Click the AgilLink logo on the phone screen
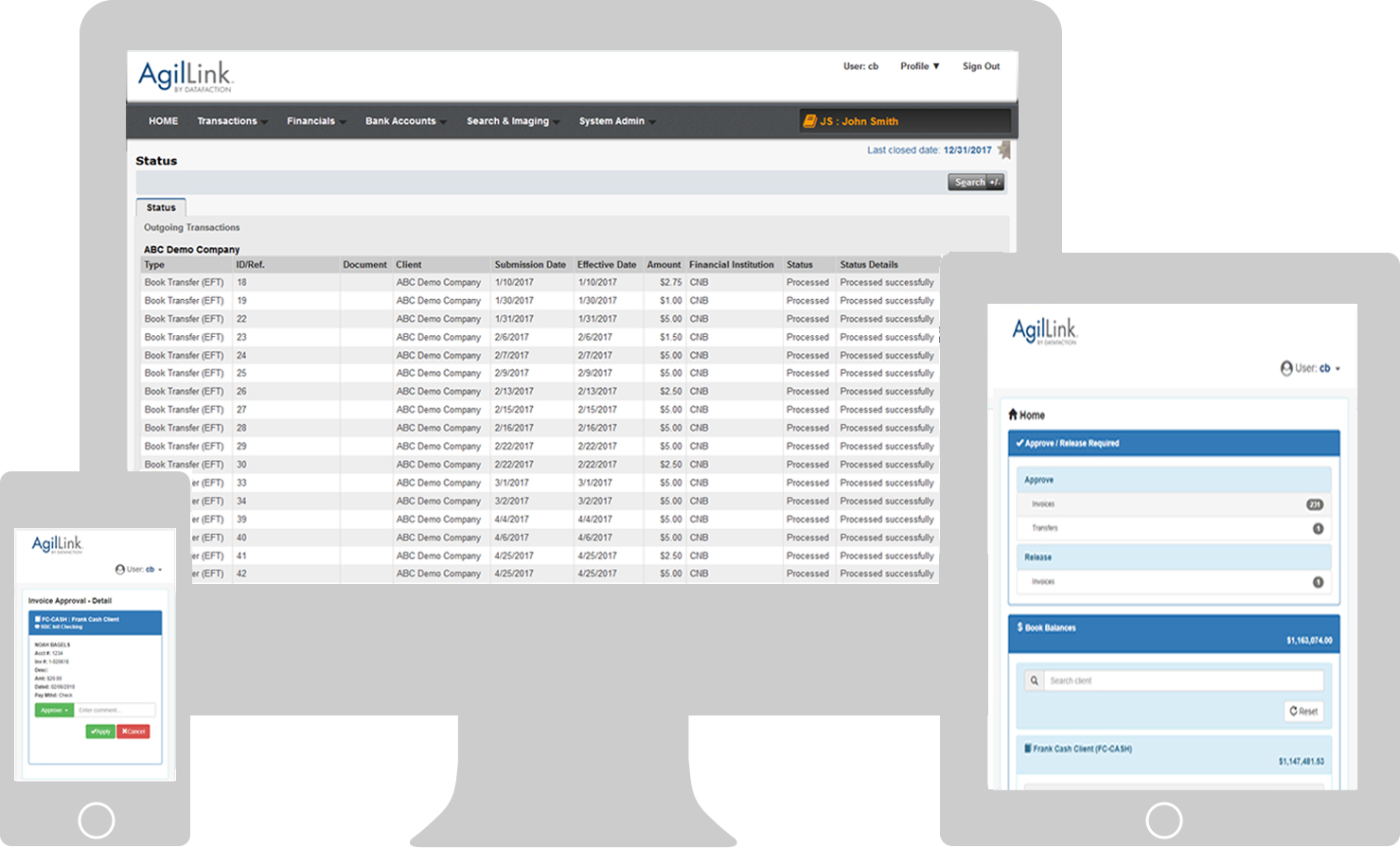This screenshot has width=1400, height=848. pyautogui.click(x=57, y=544)
